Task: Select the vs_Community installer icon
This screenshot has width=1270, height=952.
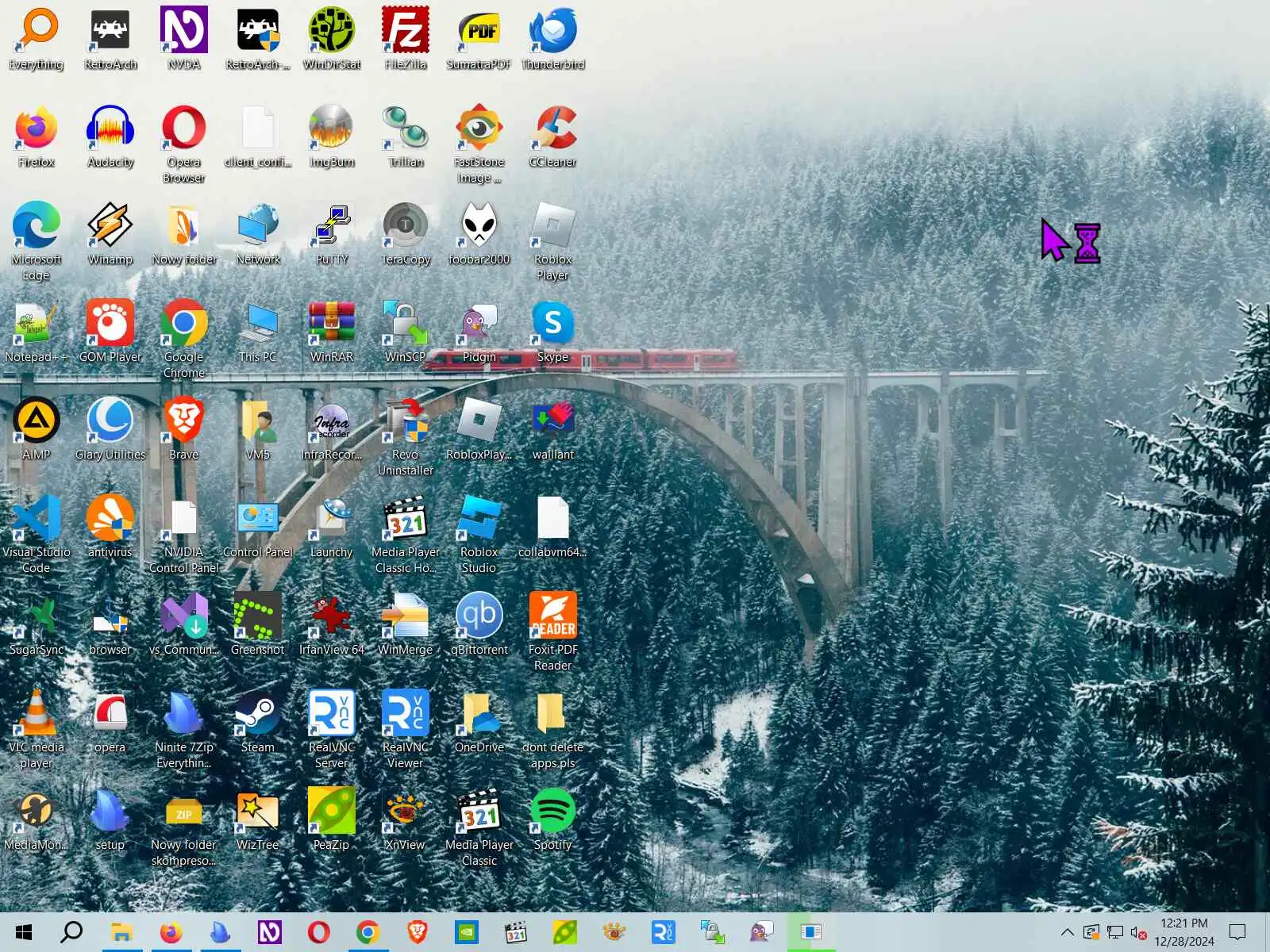Action: (x=184, y=624)
